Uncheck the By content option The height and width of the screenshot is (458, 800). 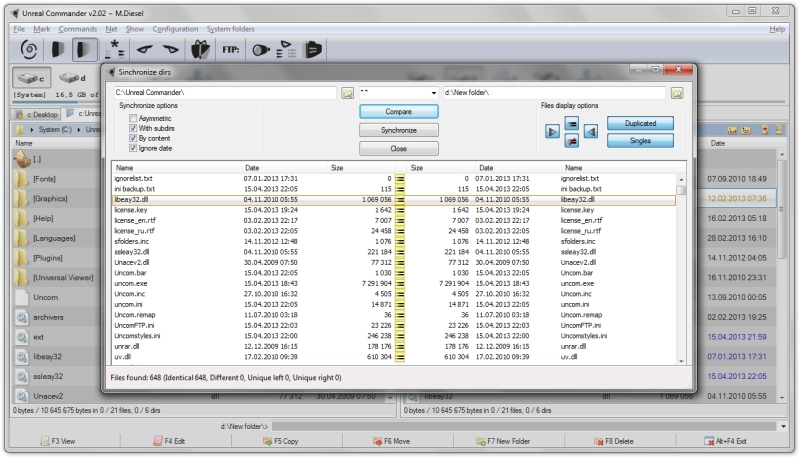[133, 138]
